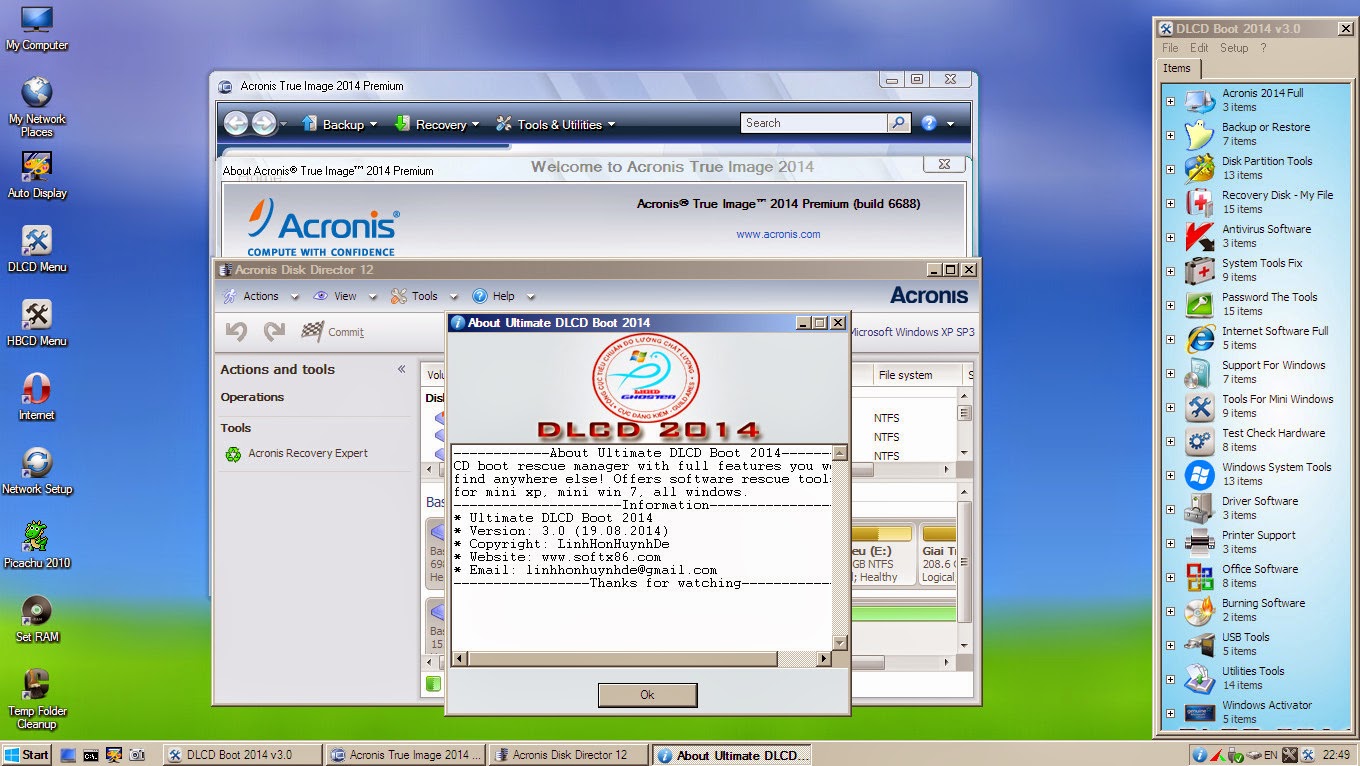Click the Antivirus Software Kaspersky icon
The height and width of the screenshot is (766, 1360).
1199,236
